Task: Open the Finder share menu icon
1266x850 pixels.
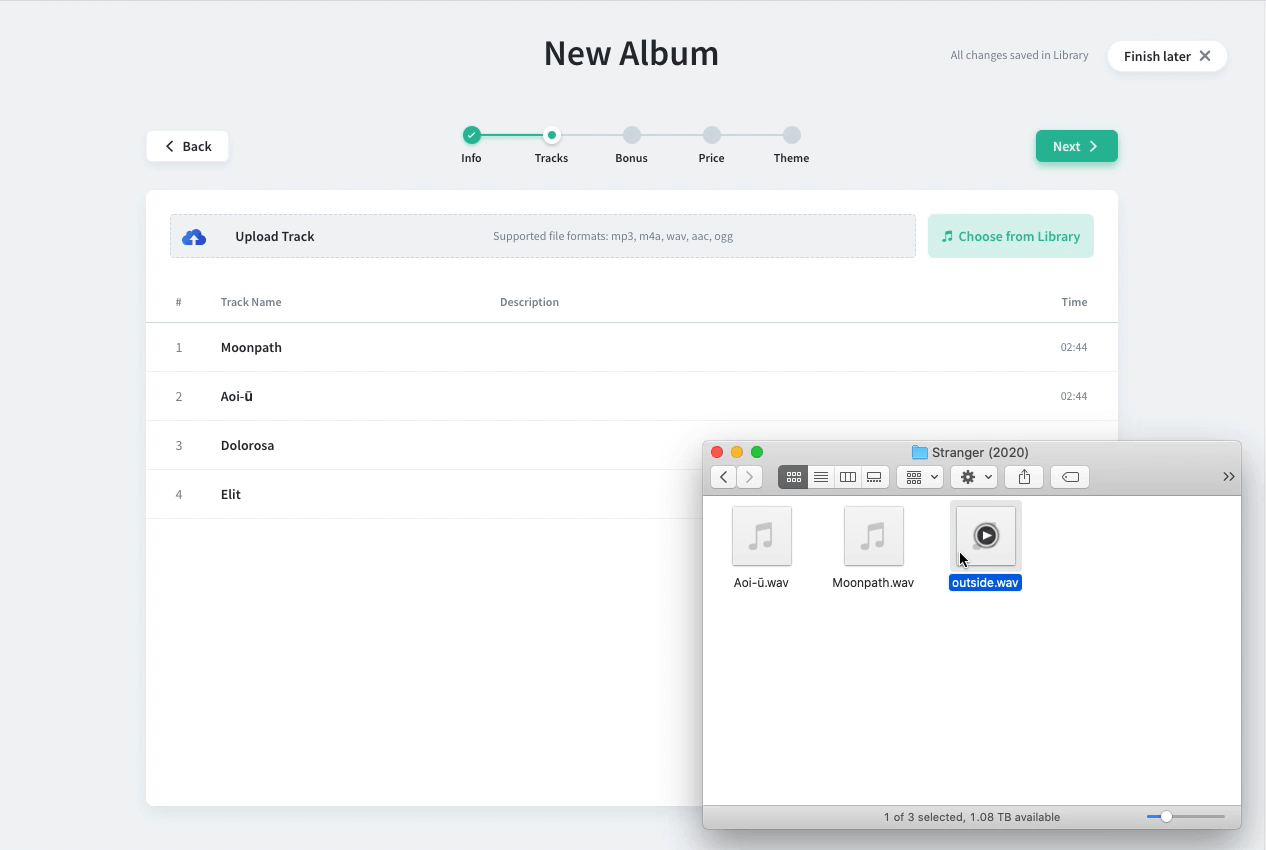Action: 1024,477
